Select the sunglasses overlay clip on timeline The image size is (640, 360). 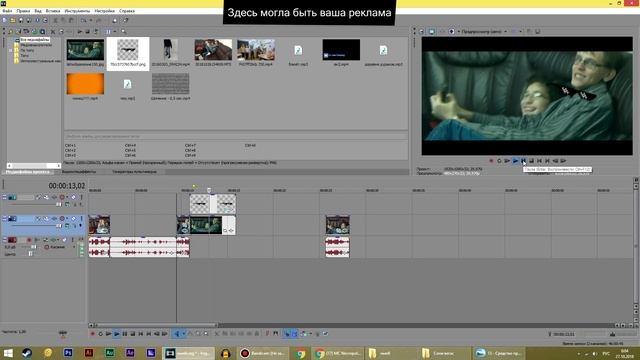[x=213, y=204]
